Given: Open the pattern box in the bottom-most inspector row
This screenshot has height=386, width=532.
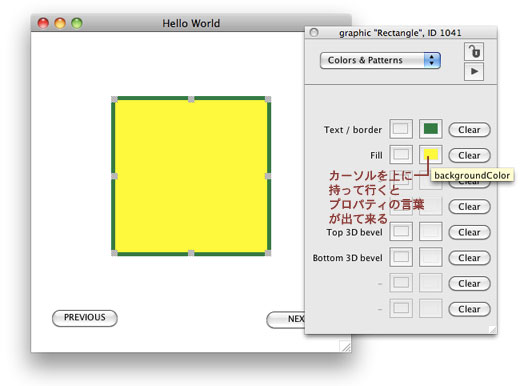Looking at the screenshot, I should 401,308.
